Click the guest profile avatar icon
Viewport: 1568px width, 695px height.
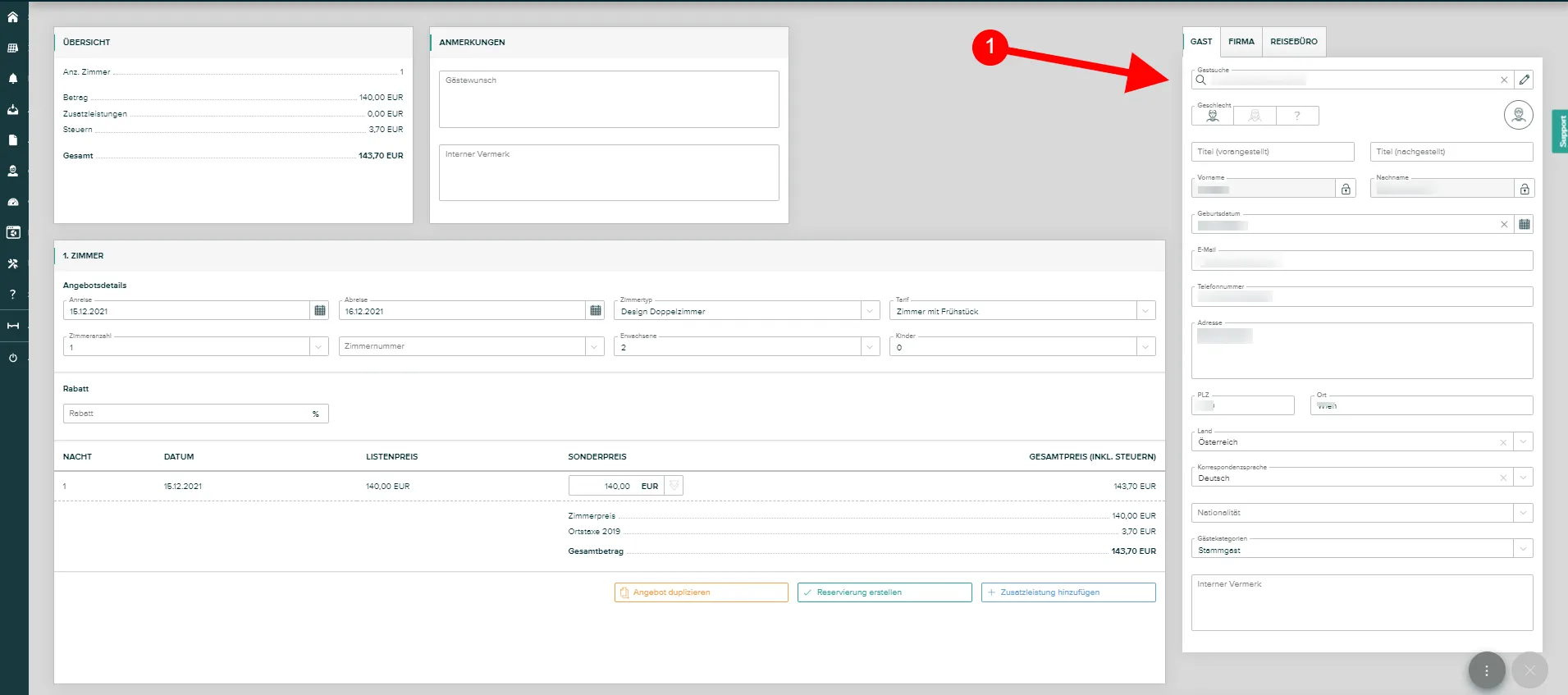click(x=1518, y=115)
